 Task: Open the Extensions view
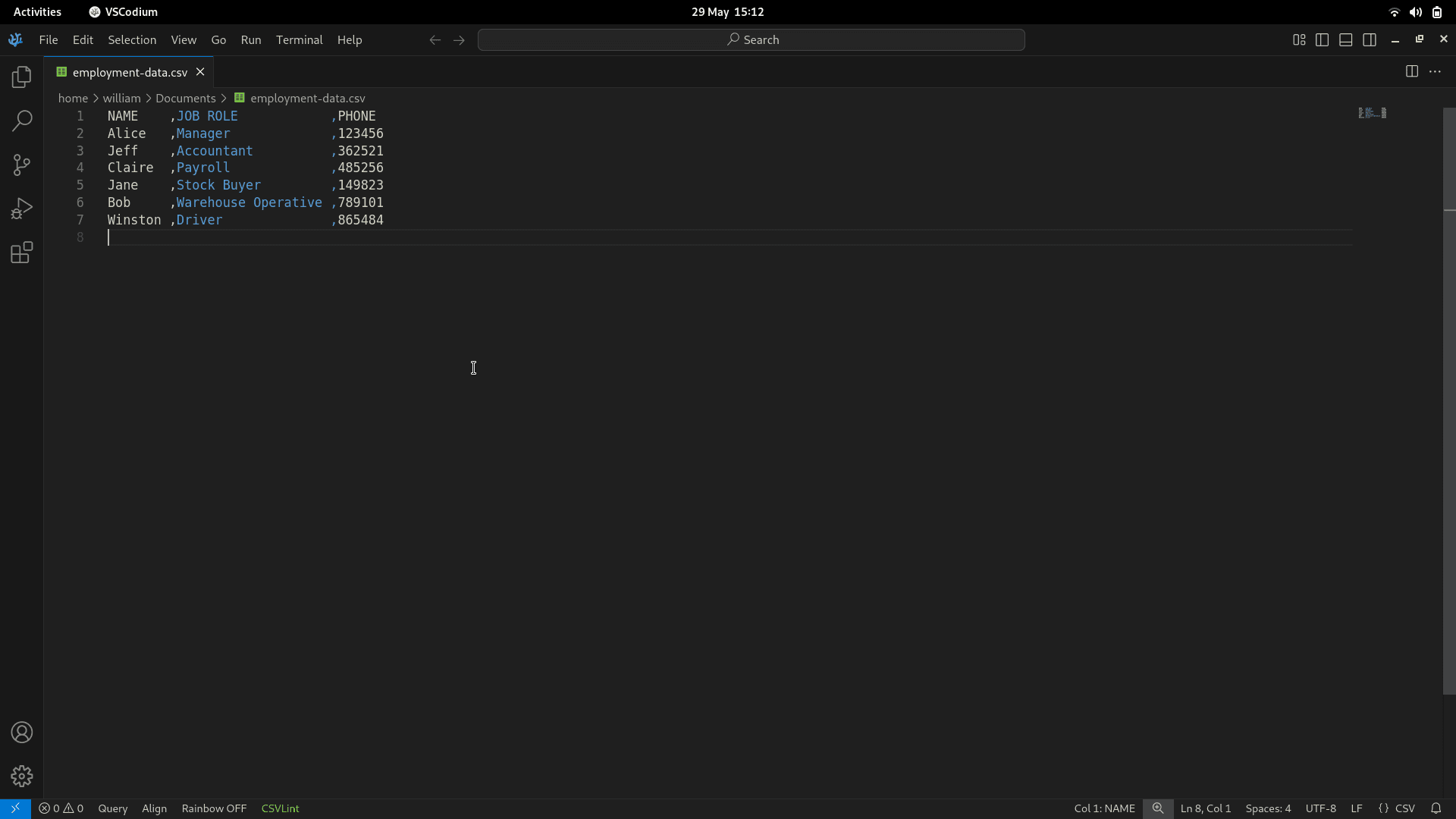pos(22,253)
